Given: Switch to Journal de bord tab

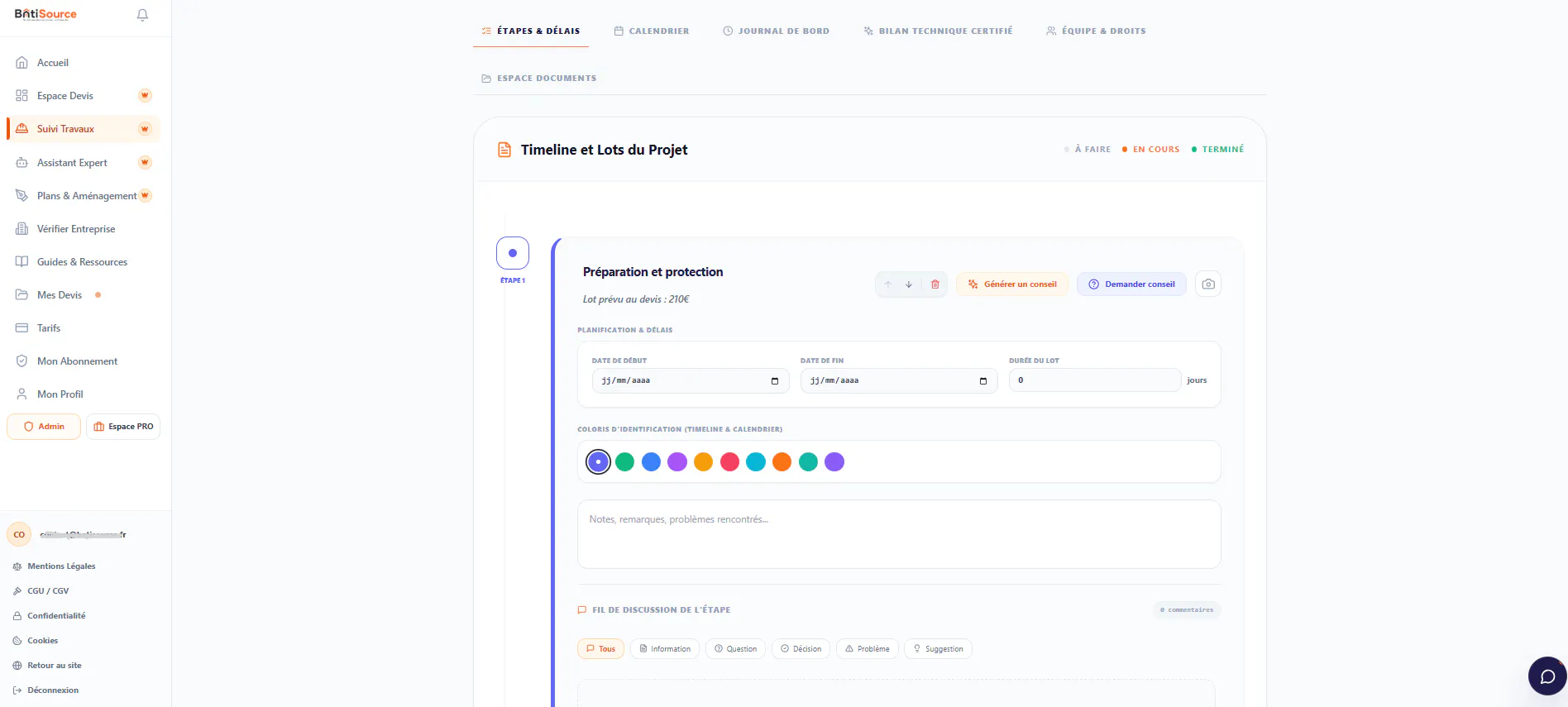Looking at the screenshot, I should click(x=777, y=31).
